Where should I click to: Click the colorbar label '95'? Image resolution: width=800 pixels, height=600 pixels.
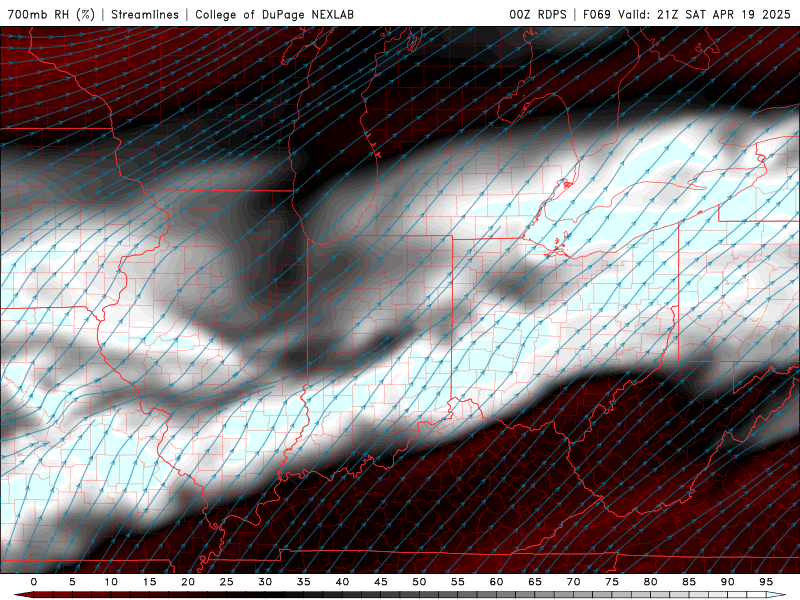pyautogui.click(x=766, y=582)
